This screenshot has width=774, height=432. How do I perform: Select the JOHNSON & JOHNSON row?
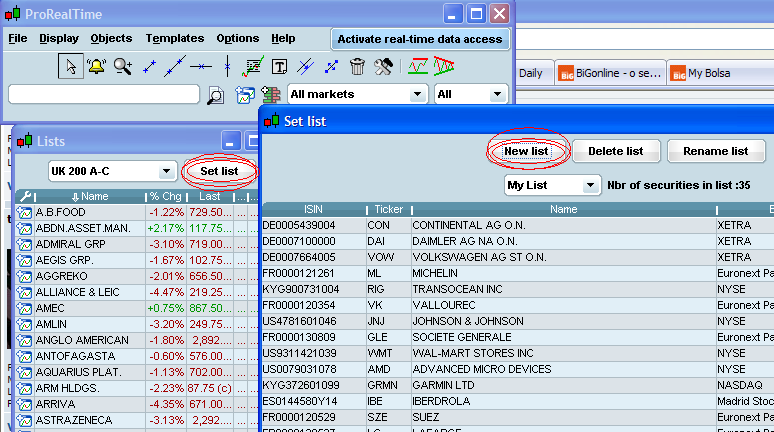[518, 321]
